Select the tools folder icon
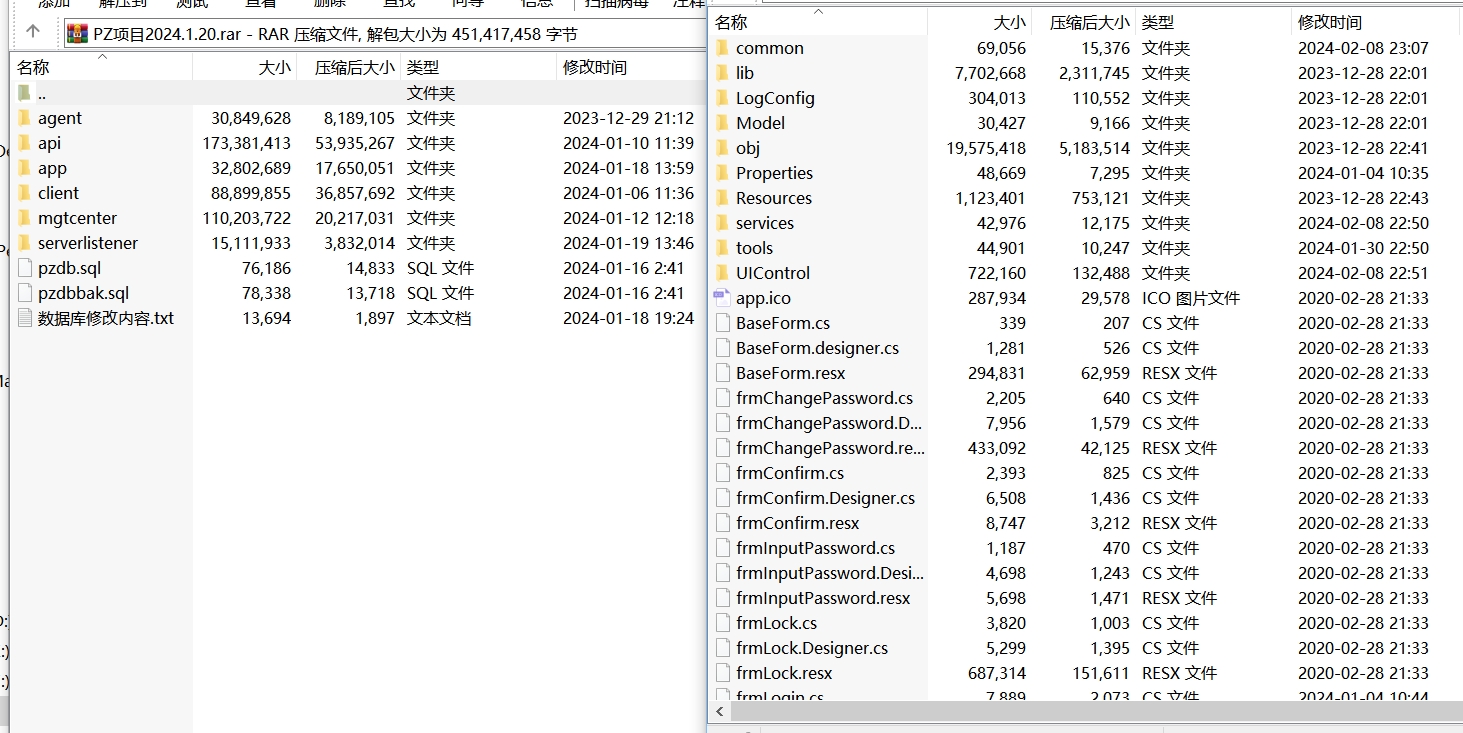1463x733 pixels. click(723, 248)
